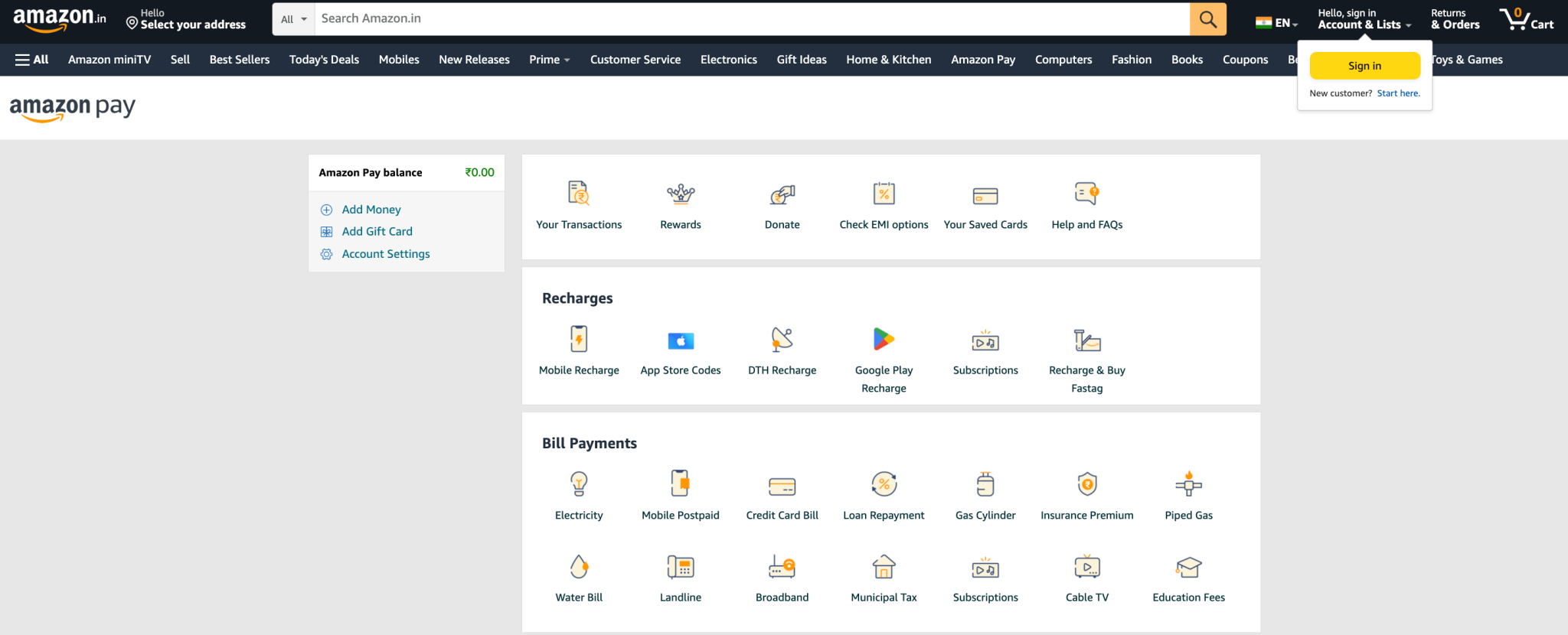Open the Rewards crown icon
1568x635 pixels.
[681, 194]
